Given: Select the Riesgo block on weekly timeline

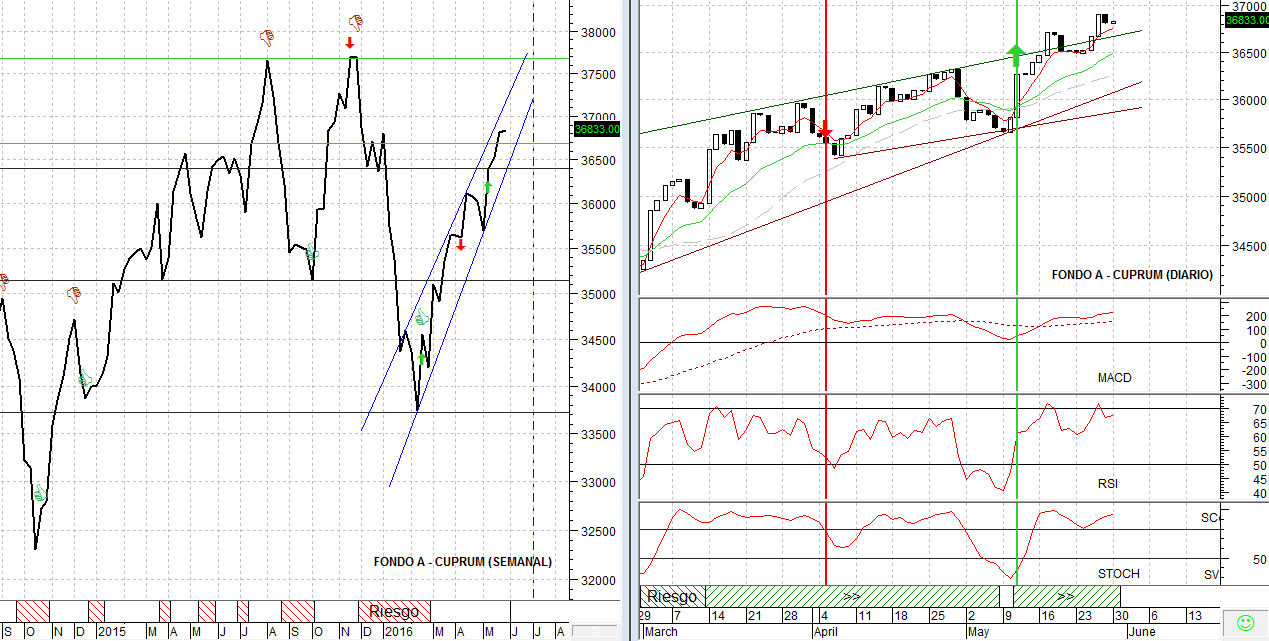Looking at the screenshot, I should pos(394,610).
